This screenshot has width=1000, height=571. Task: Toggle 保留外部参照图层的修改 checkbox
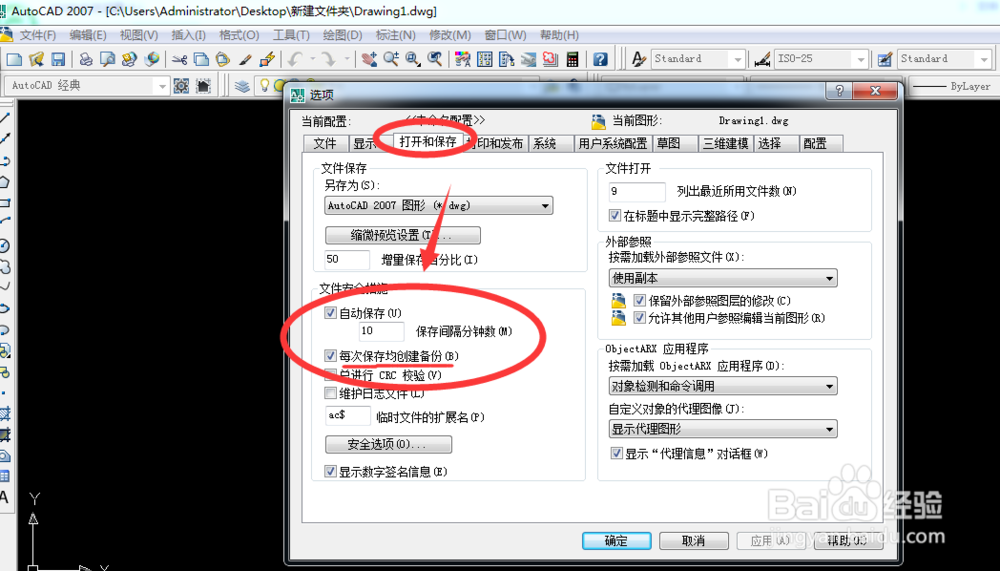[640, 300]
